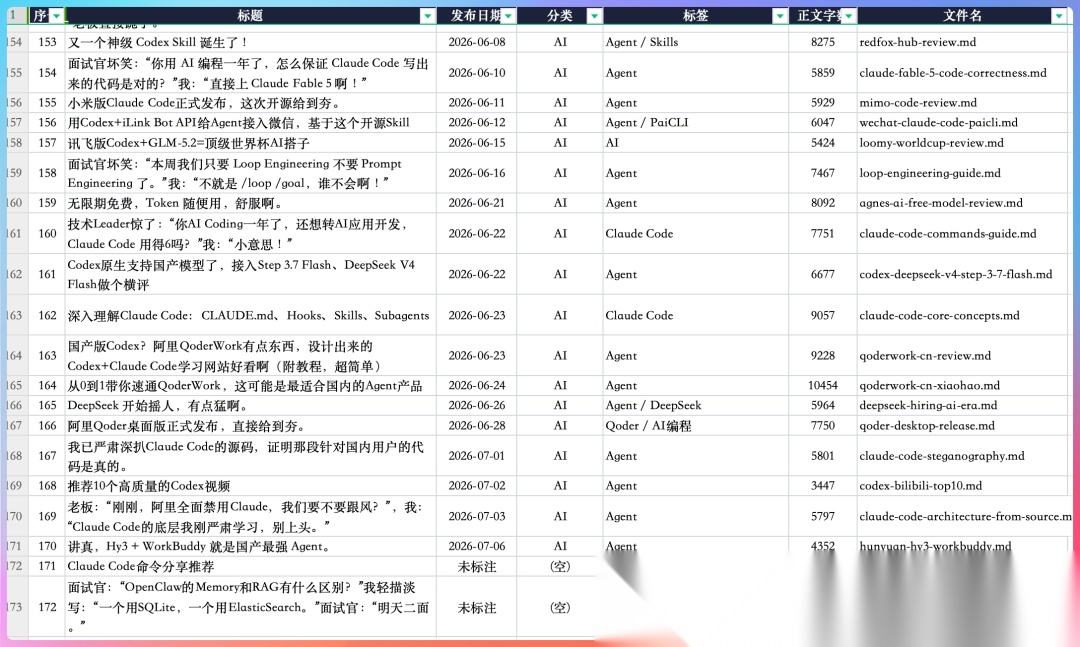This screenshot has width=1080, height=647.
Task: Open the 文件名 column filter dropdown
Action: tap(1059, 16)
